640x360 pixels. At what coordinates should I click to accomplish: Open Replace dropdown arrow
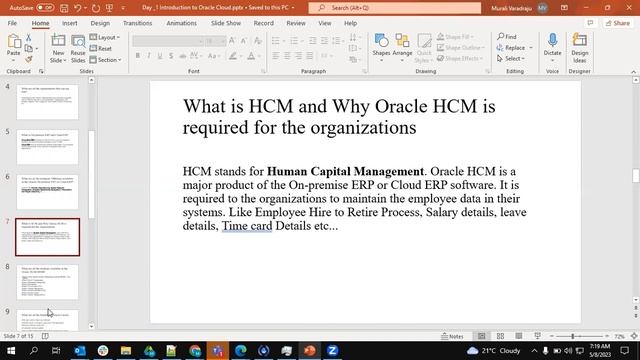tap(531, 48)
